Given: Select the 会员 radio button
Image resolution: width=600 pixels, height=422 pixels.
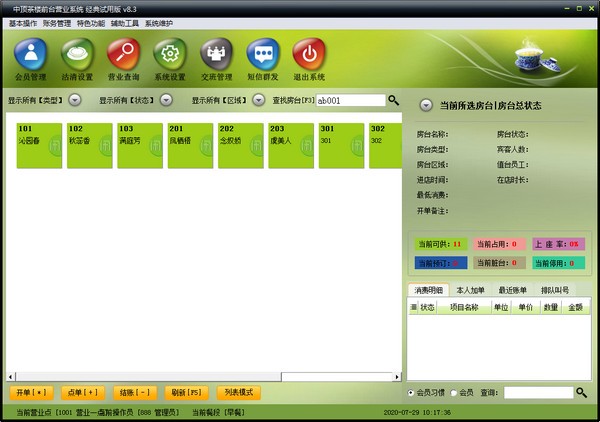Looking at the screenshot, I should [453, 393].
